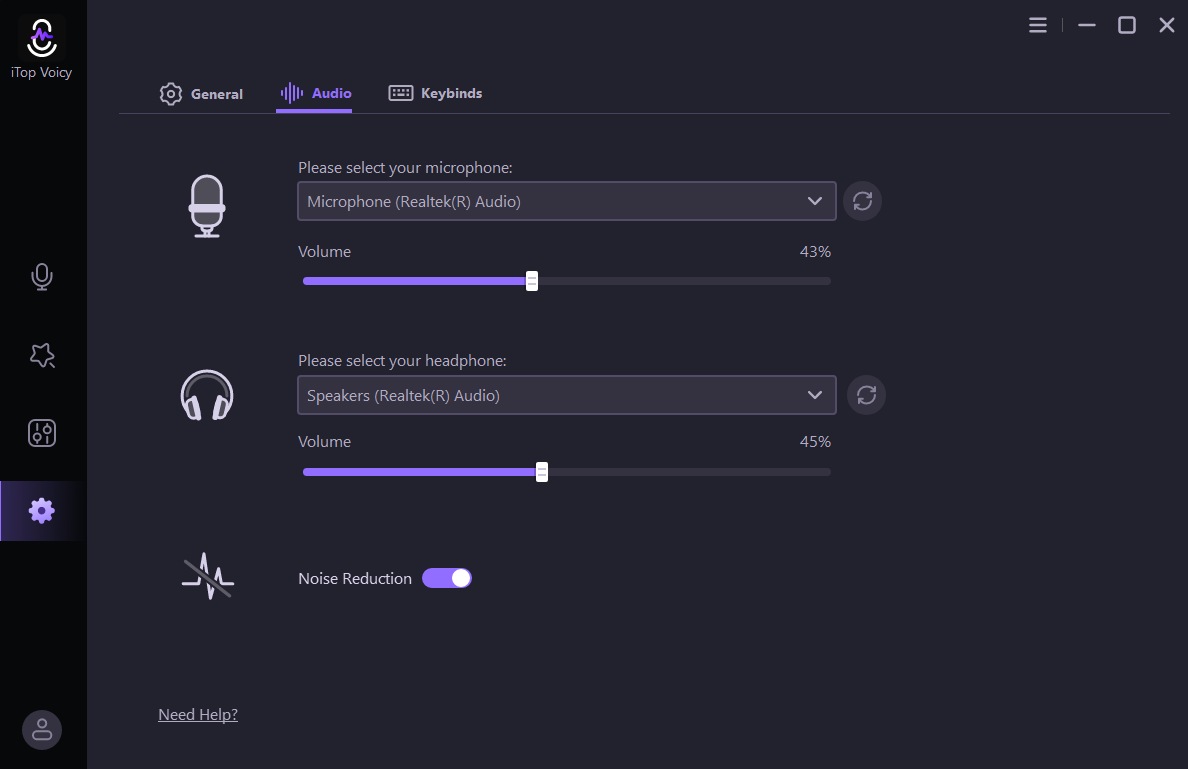This screenshot has width=1188, height=769.
Task: Select the voice changer microphone icon in sidebar
Action: coord(41,277)
